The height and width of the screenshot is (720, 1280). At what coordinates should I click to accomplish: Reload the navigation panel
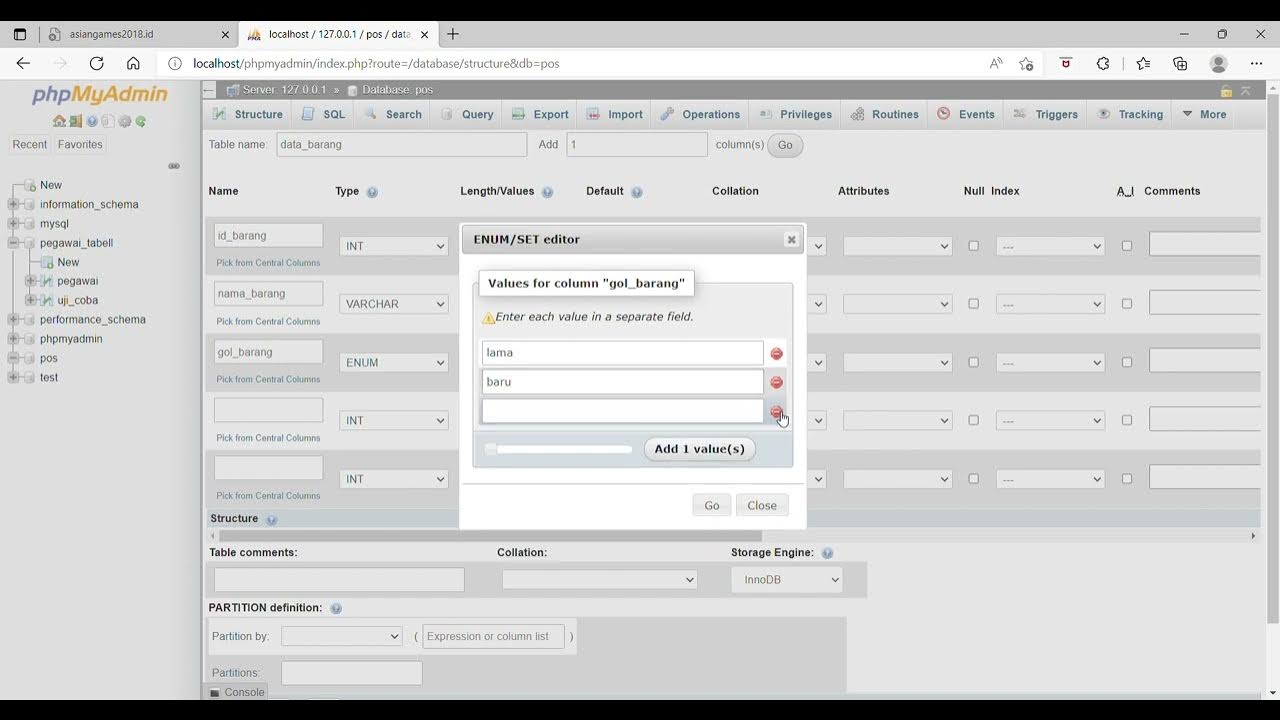[x=141, y=121]
